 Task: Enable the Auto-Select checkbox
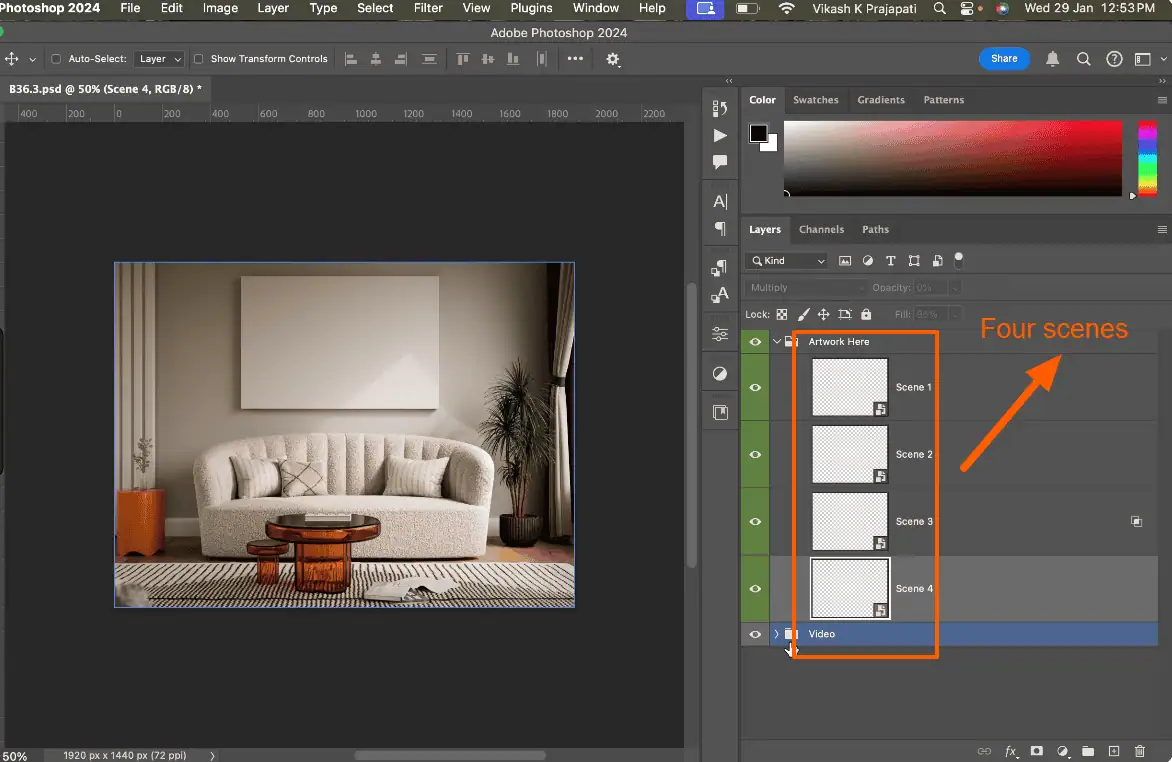(x=56, y=59)
